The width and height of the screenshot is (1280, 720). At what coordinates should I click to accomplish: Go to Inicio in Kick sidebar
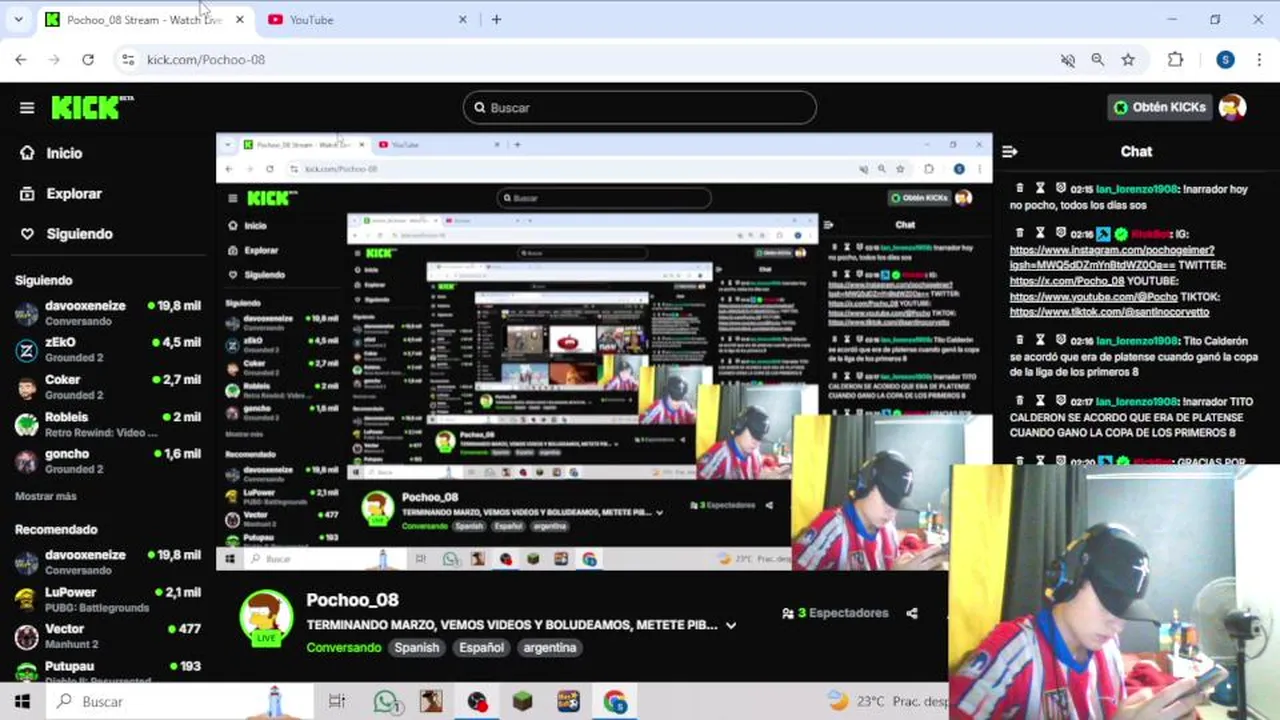click(52, 153)
